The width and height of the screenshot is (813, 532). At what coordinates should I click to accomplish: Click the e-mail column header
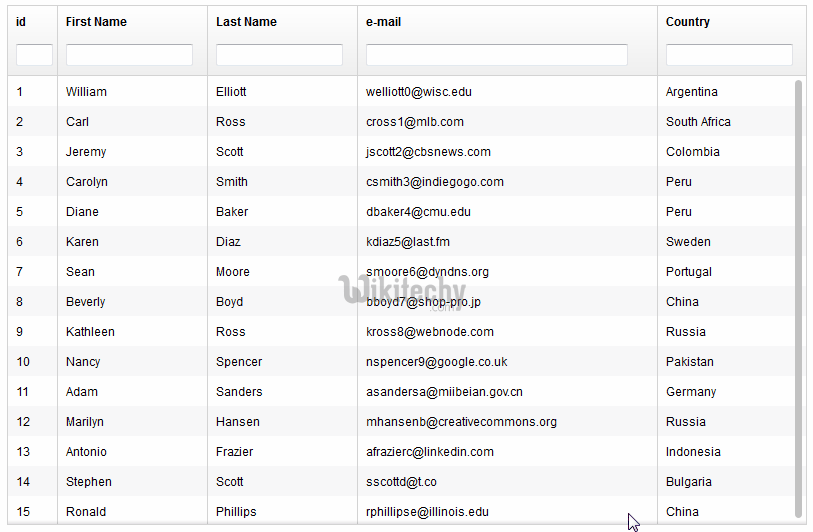(x=384, y=22)
